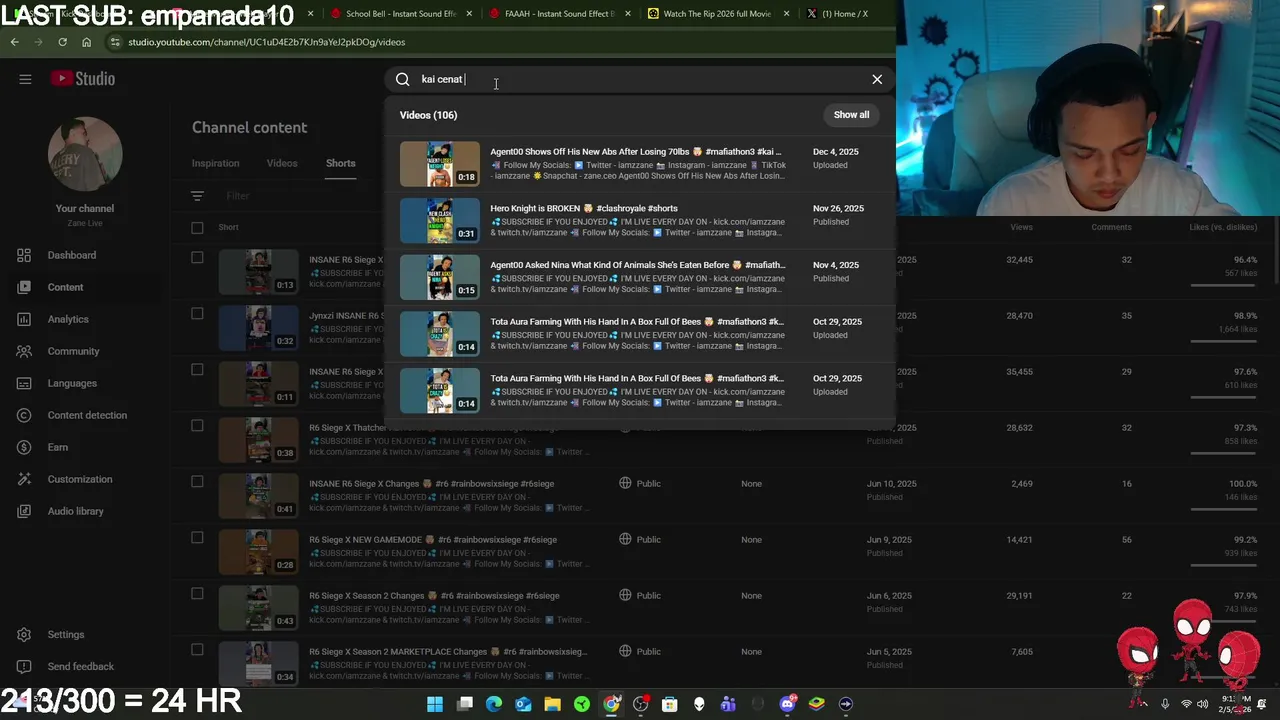Open Microsoft Store from the taskbar
This screenshot has height=720, width=1280.
[670, 704]
